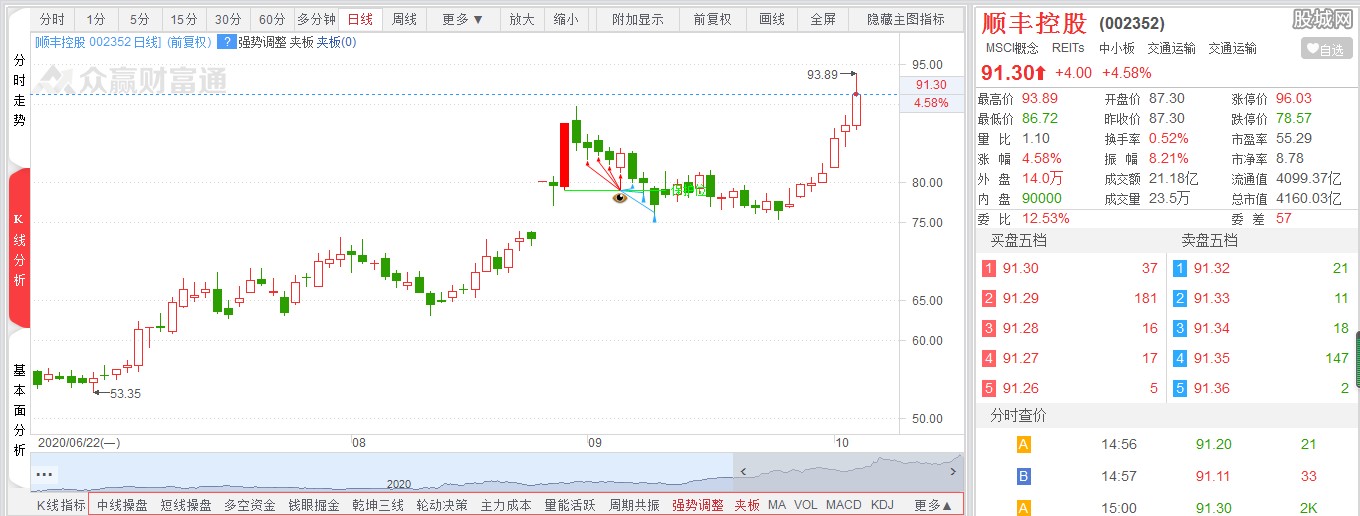Select 轮动决策 indicator
This screenshot has width=1360, height=516.
(x=442, y=505)
